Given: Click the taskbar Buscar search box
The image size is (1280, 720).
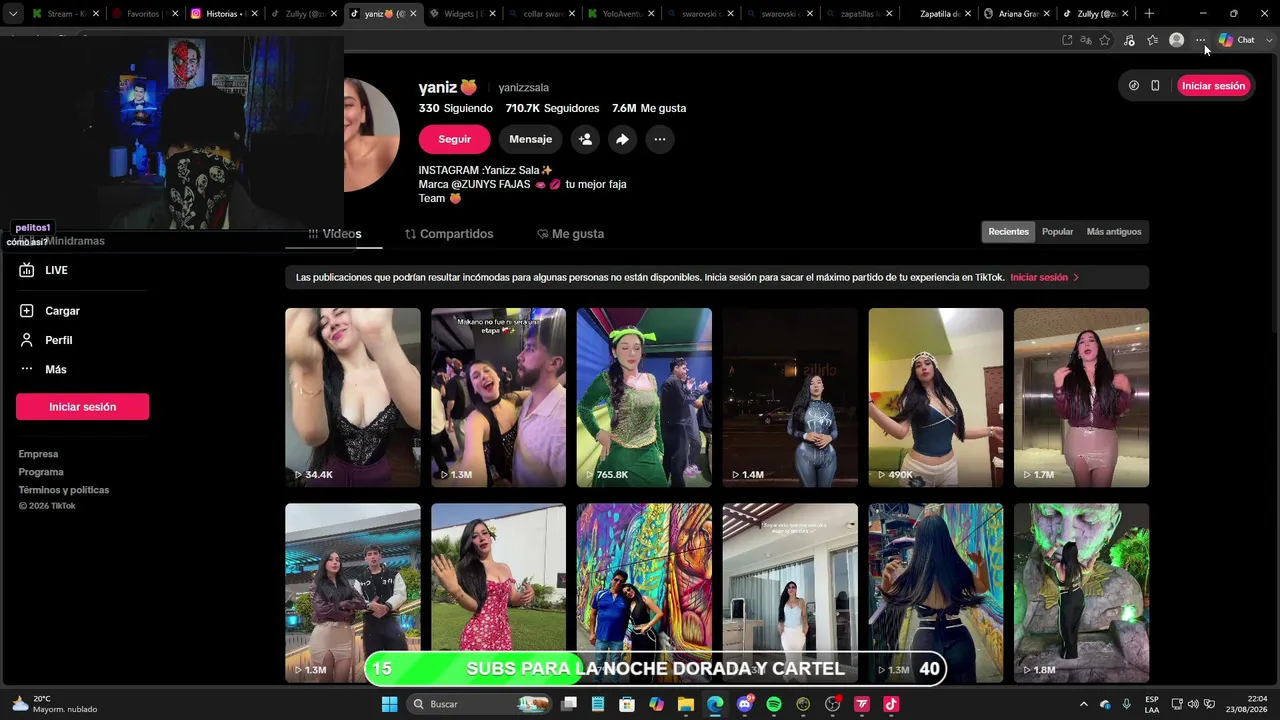Looking at the screenshot, I should (481, 704).
